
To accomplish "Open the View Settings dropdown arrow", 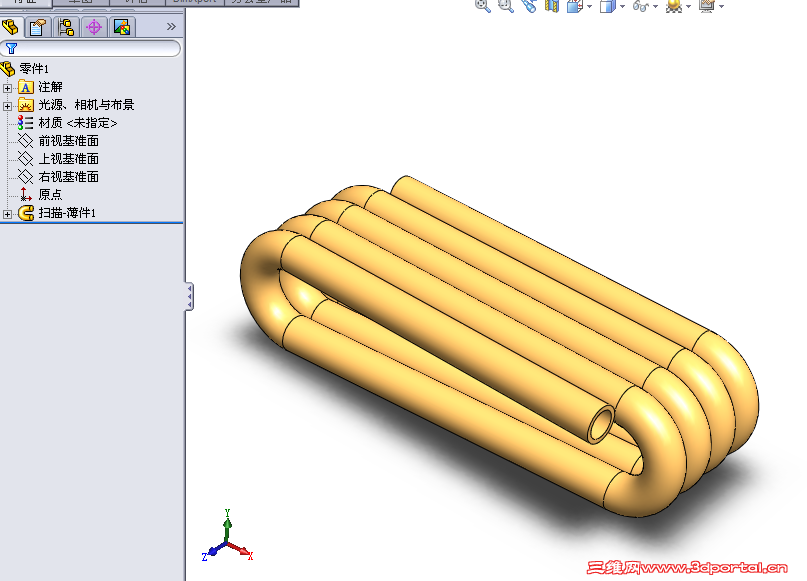I will (x=722, y=7).
